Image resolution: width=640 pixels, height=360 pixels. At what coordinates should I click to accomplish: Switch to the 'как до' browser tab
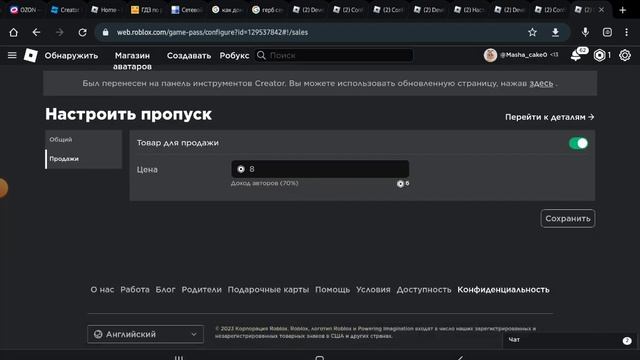(x=227, y=10)
